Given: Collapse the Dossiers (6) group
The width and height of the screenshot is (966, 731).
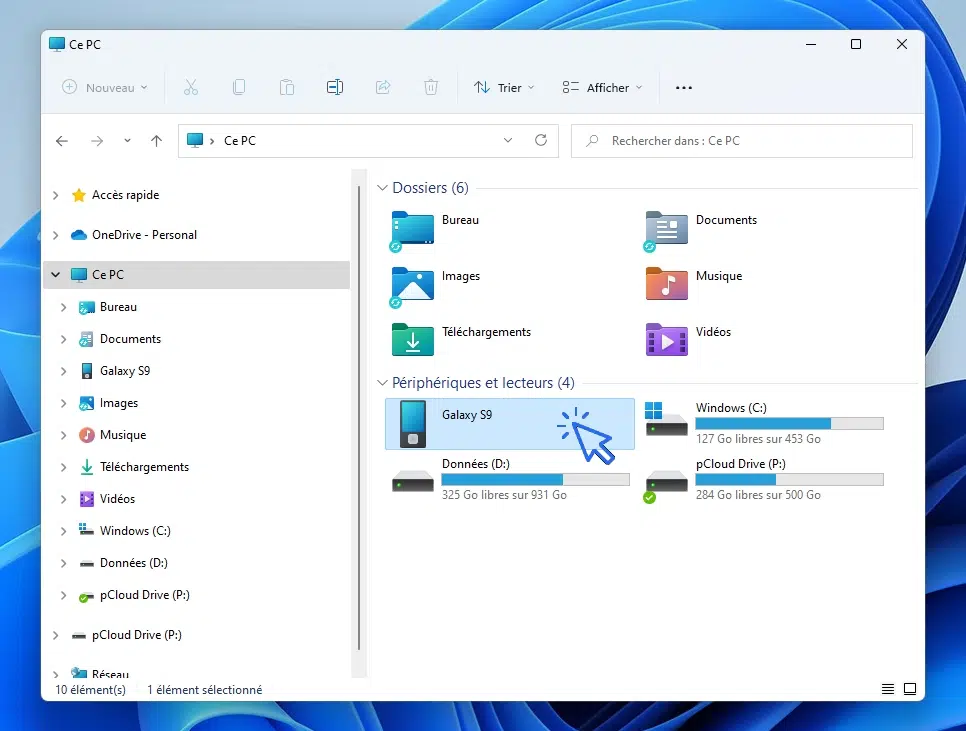Looking at the screenshot, I should 382,188.
